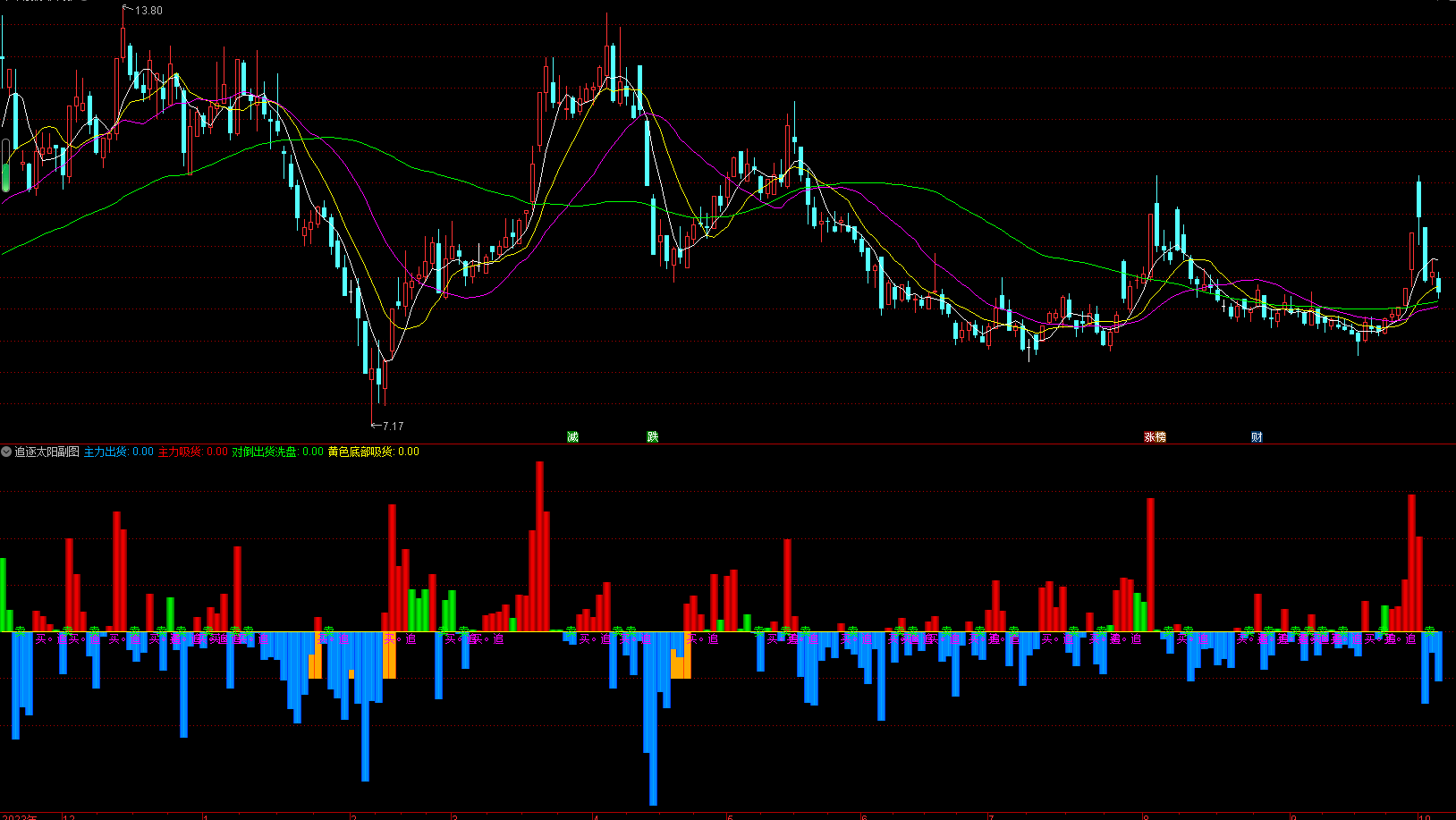Expand the 追逐太阳副图 indicator dropdown arrow

[6, 452]
